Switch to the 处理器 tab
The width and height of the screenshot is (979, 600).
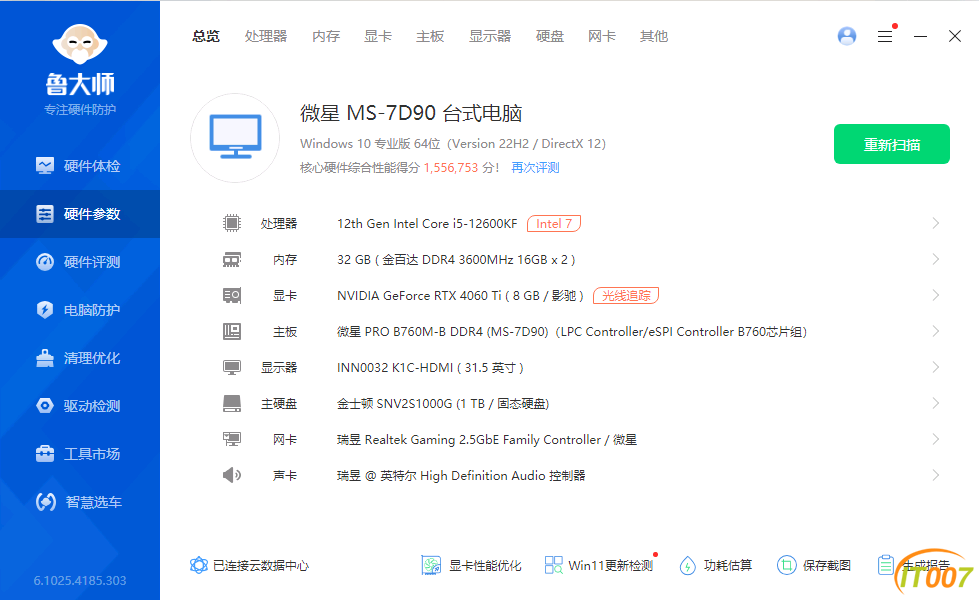click(266, 36)
